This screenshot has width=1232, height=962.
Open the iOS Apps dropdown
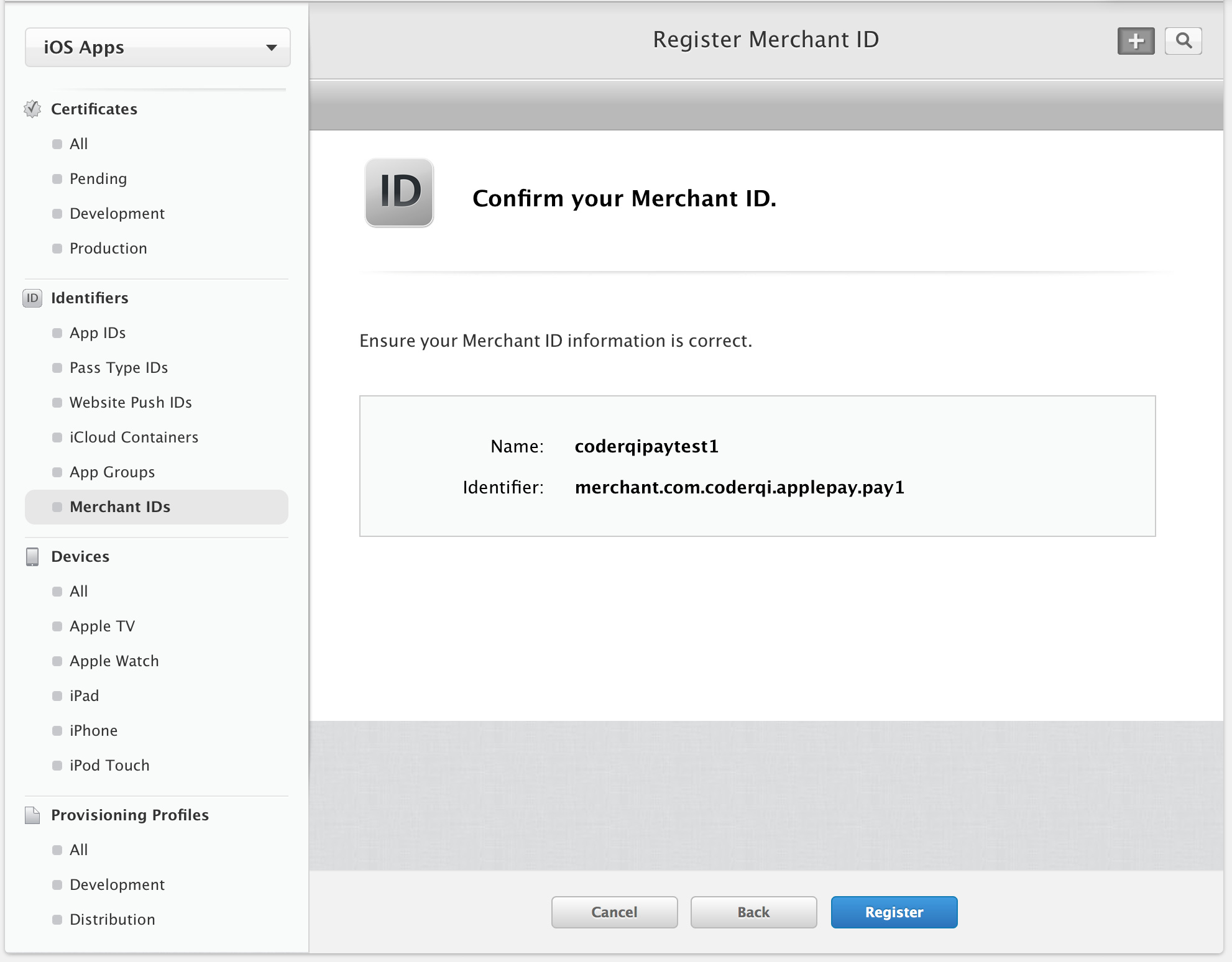[157, 47]
